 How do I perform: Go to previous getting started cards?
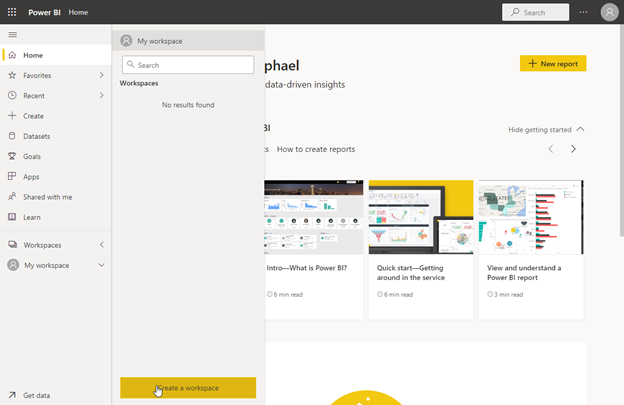pyautogui.click(x=551, y=149)
